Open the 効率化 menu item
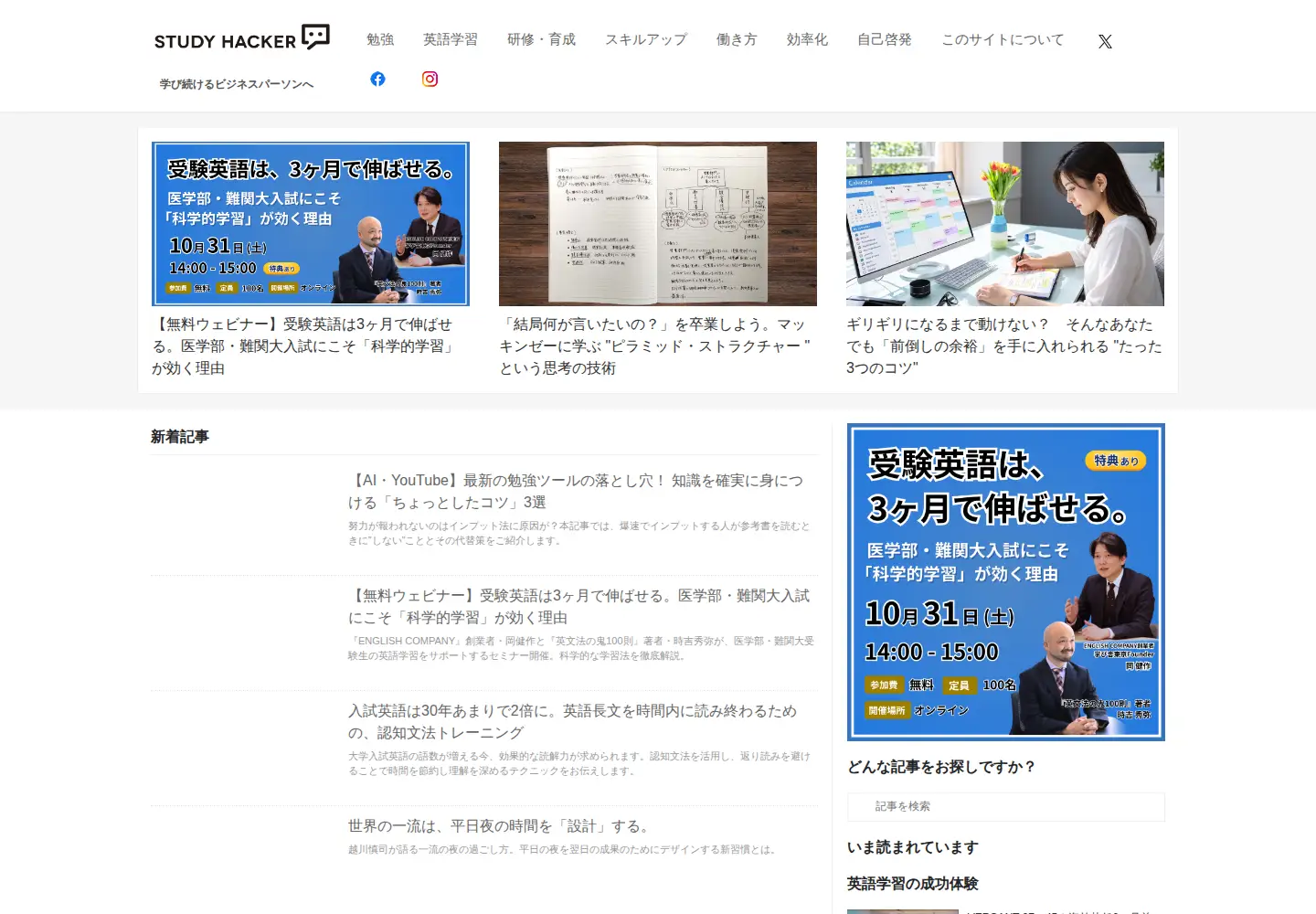Screen dimensions: 1316x914 (x=807, y=39)
